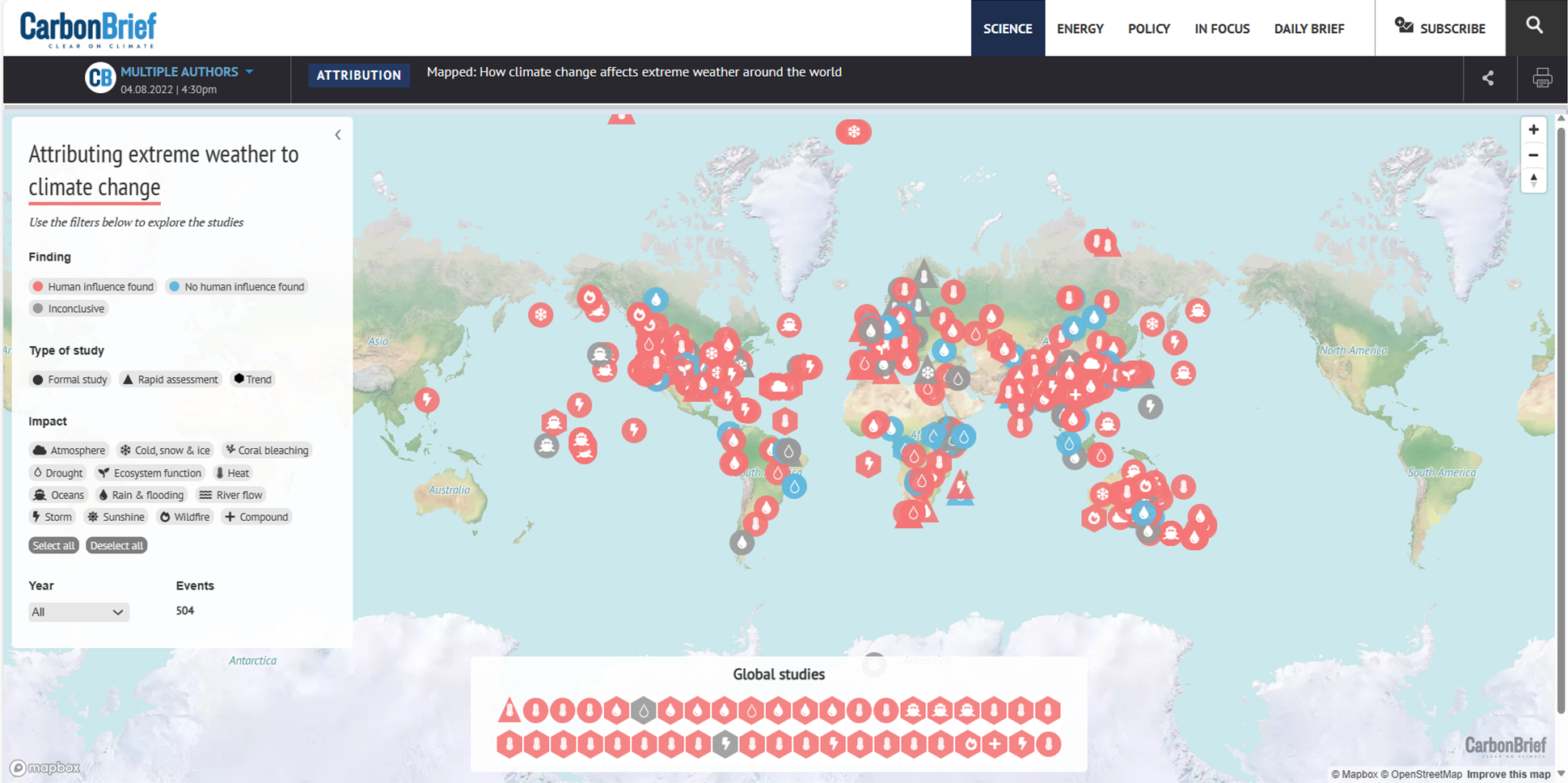The width and height of the screenshot is (1568, 783).
Task: Zoom in on the map
Action: point(1533,129)
